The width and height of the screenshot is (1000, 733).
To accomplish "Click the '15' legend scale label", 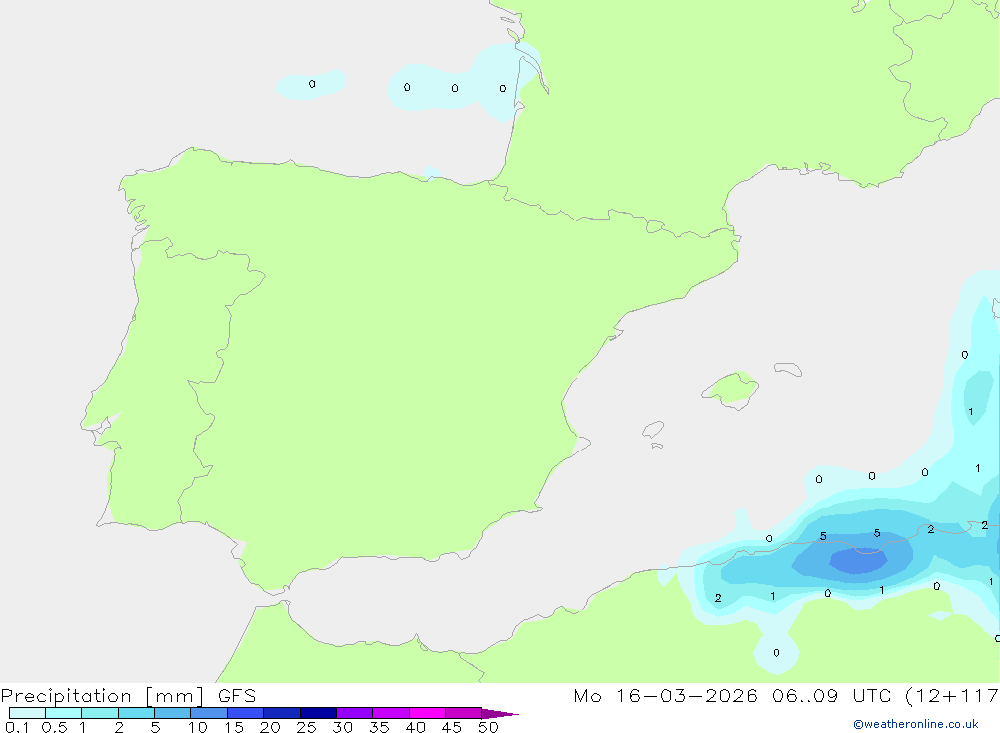I will click(x=234, y=727).
